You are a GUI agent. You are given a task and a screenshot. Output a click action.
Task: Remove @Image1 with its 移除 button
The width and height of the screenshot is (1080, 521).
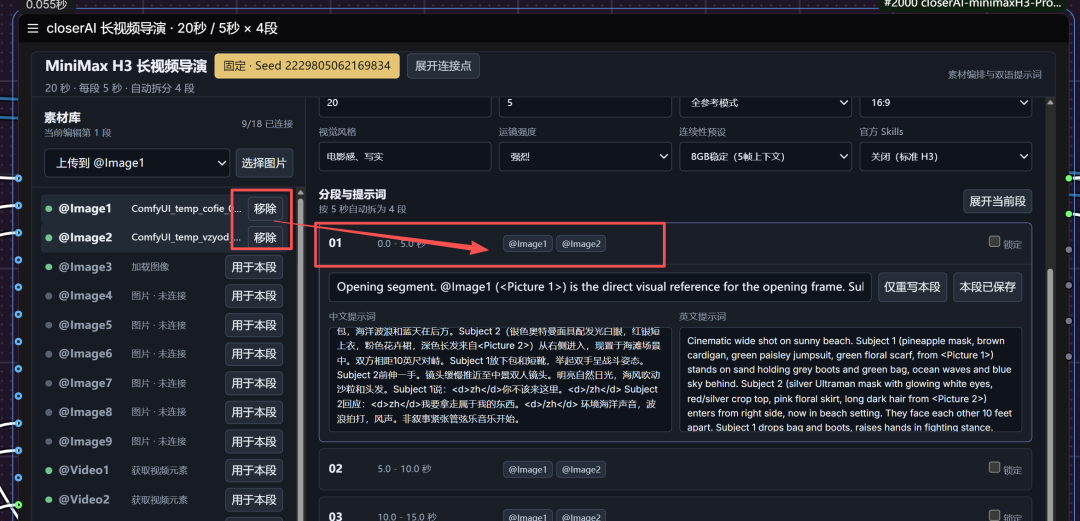[265, 208]
